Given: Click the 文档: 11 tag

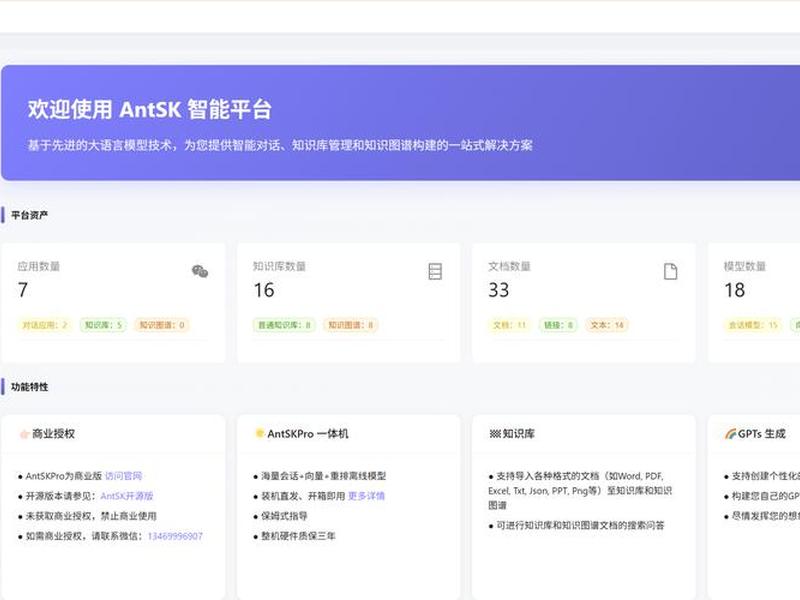Looking at the screenshot, I should [x=510, y=325].
